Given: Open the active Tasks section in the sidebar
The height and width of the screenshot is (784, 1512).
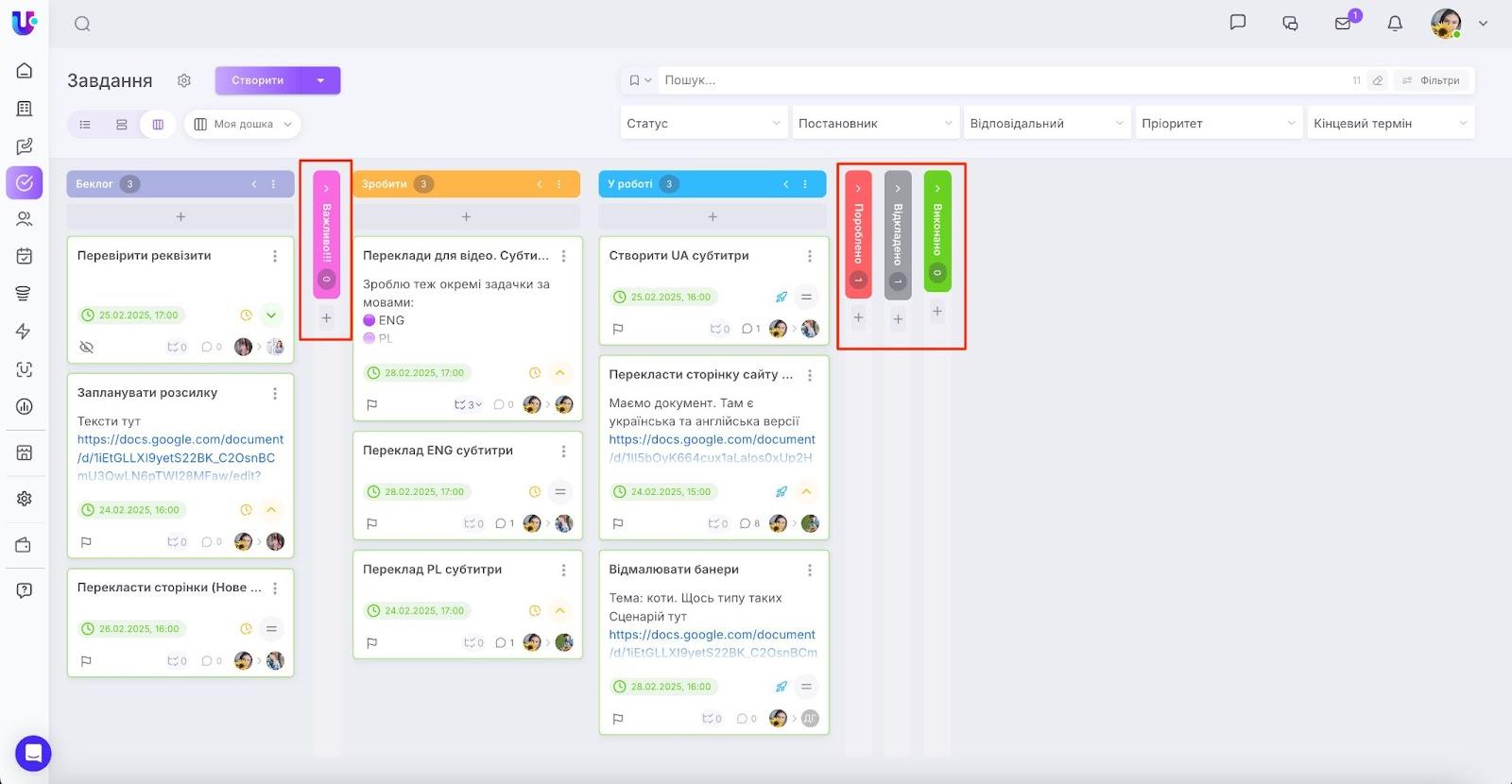Looking at the screenshot, I should 25,182.
